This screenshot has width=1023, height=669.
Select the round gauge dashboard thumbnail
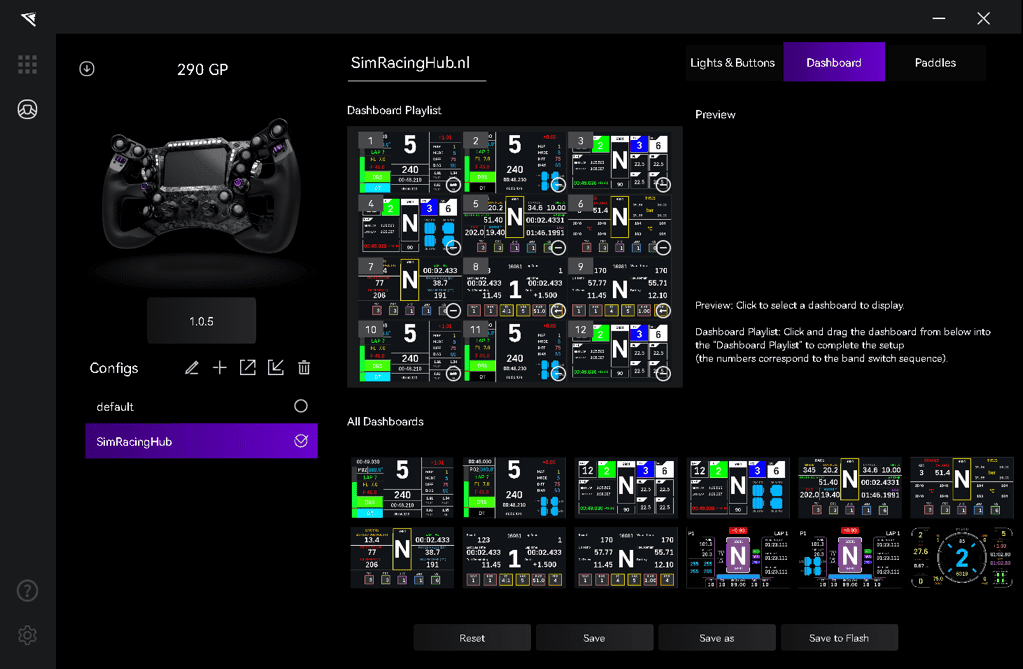tap(961, 557)
